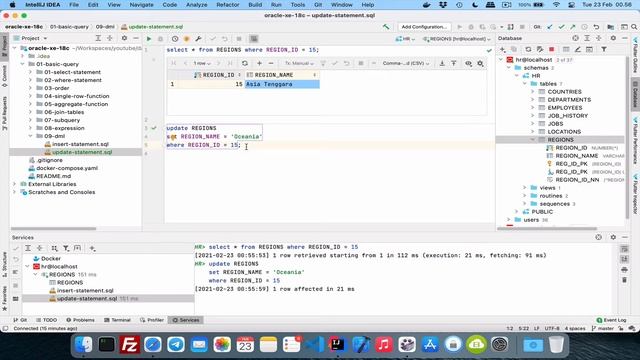Click Add Configuration button
Viewport: 640px width, 360px height.
point(424,27)
